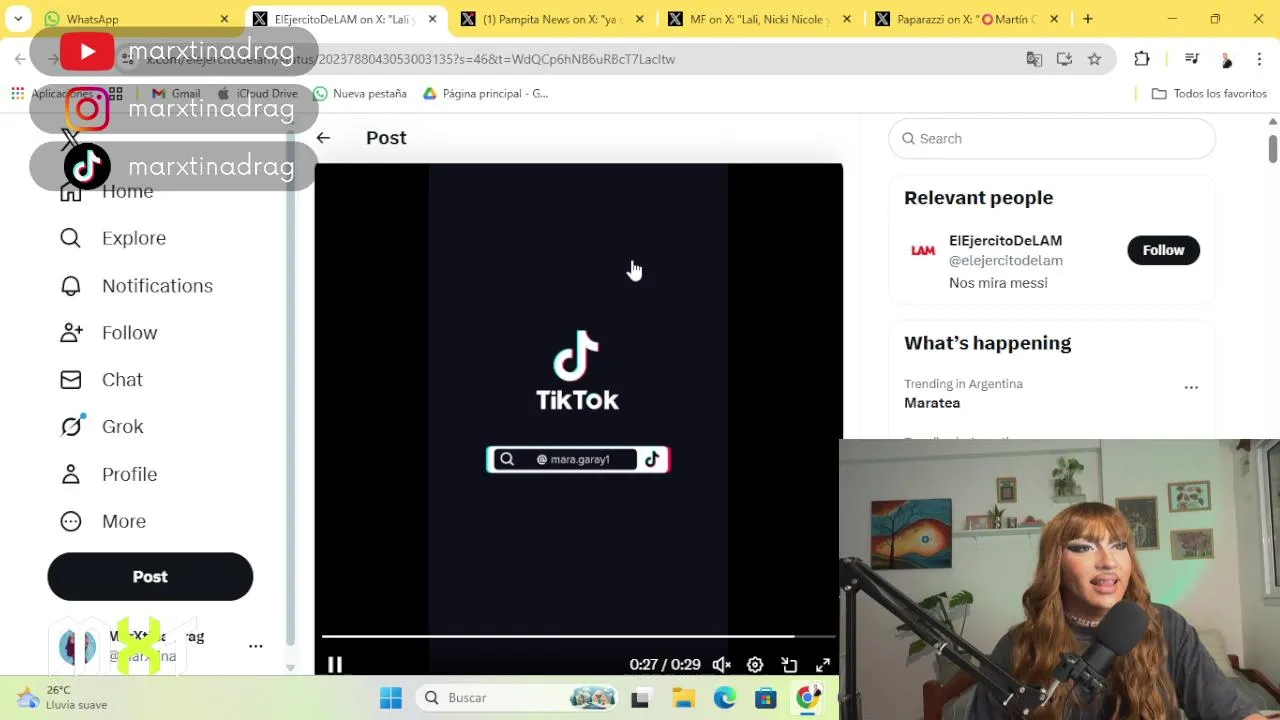
Task: Focus the X Search field
Action: coord(1052,139)
